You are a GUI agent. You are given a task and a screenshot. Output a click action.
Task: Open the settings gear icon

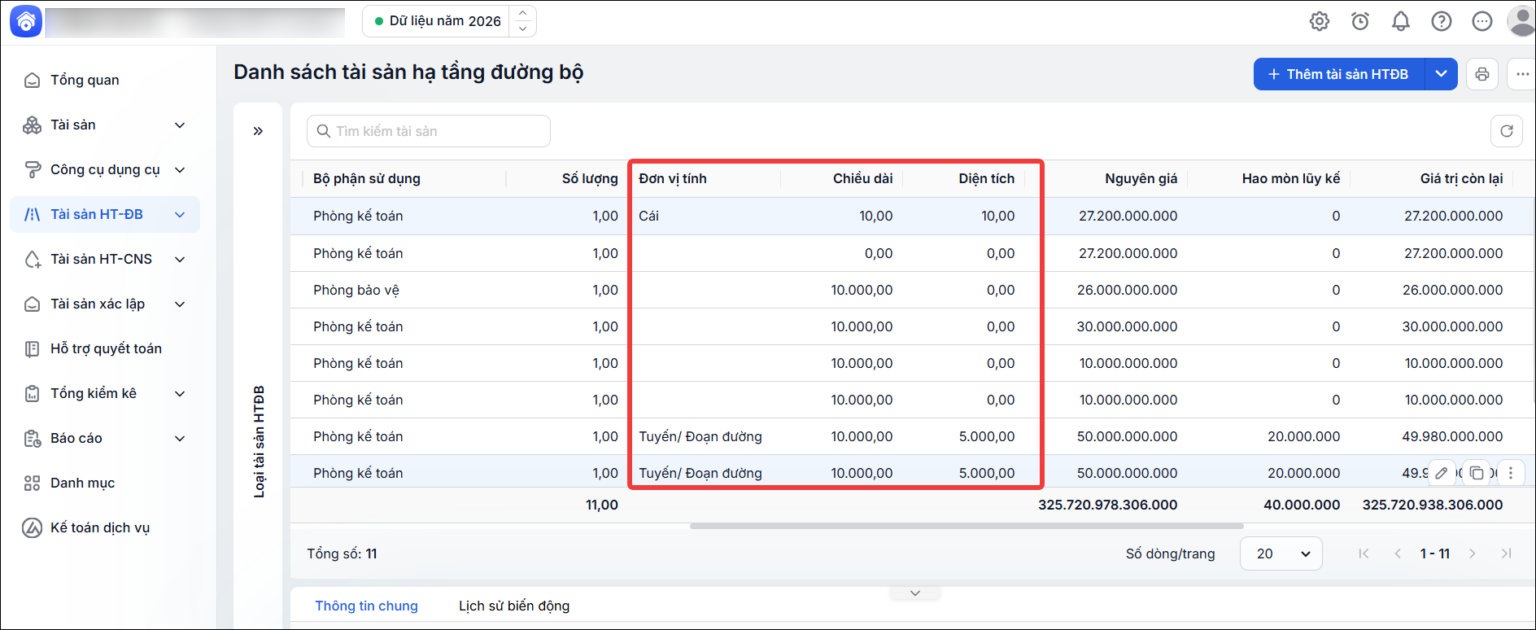tap(1319, 21)
